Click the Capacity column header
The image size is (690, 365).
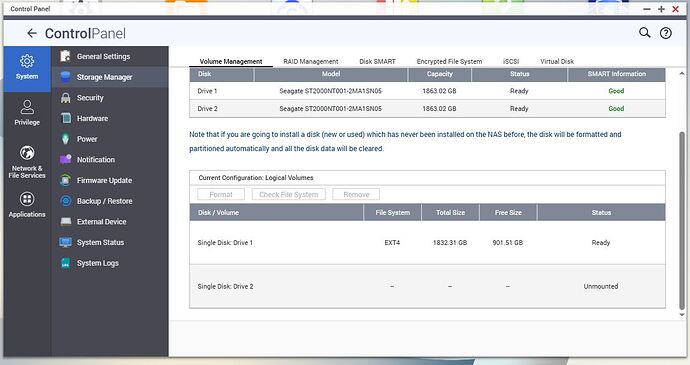click(440, 74)
